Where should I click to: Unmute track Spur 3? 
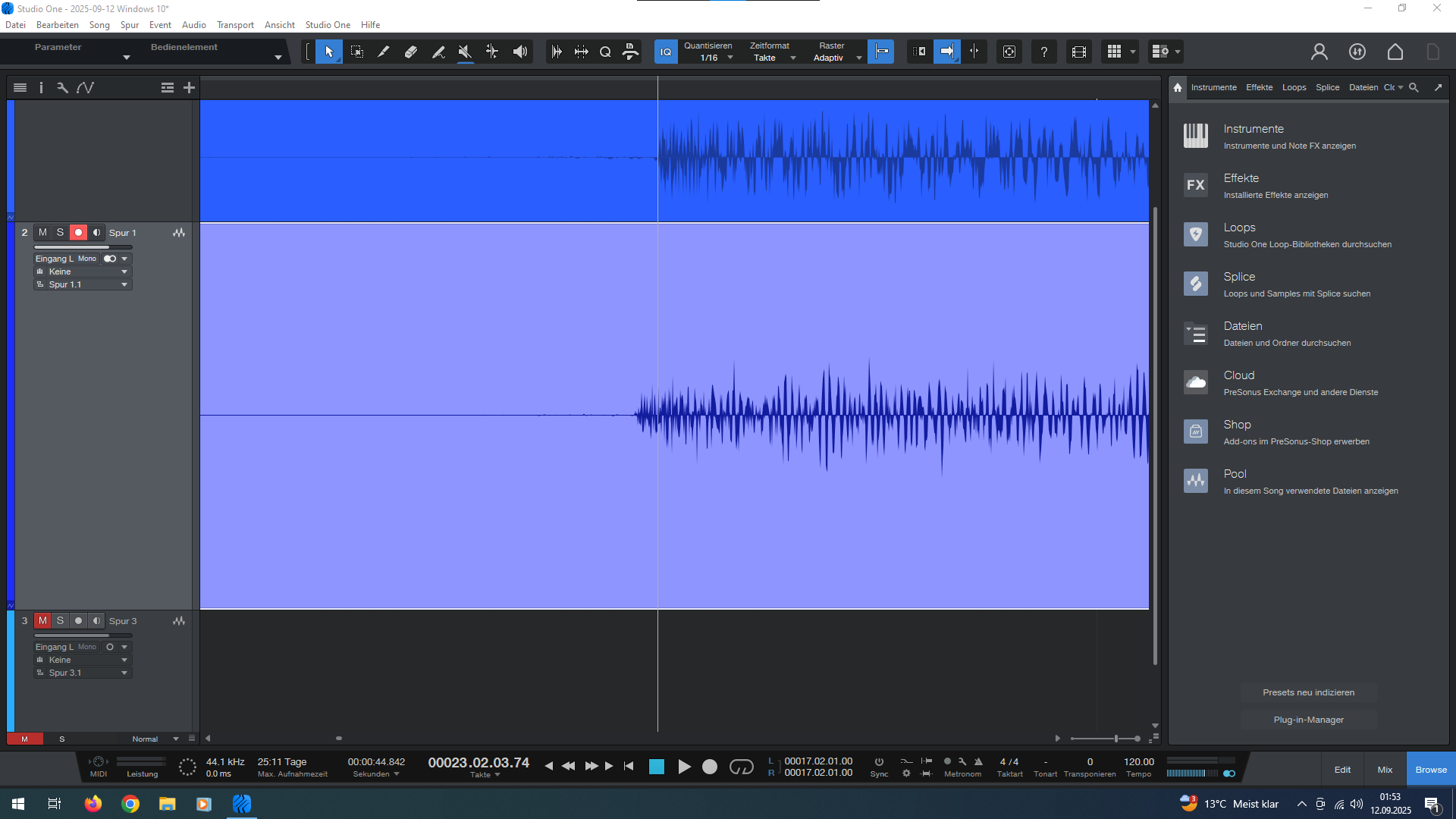[42, 621]
